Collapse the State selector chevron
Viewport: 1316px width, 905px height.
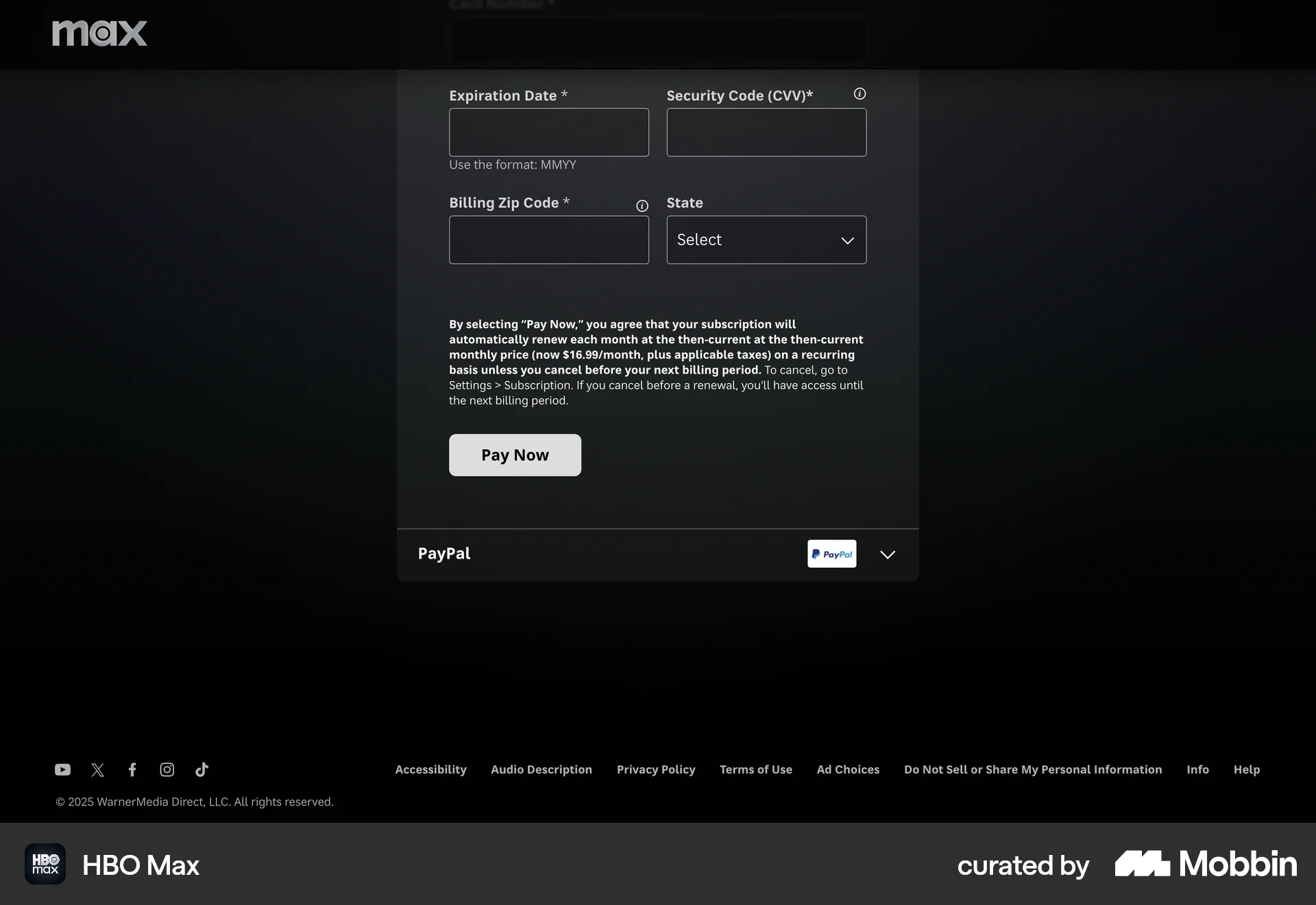click(x=847, y=241)
